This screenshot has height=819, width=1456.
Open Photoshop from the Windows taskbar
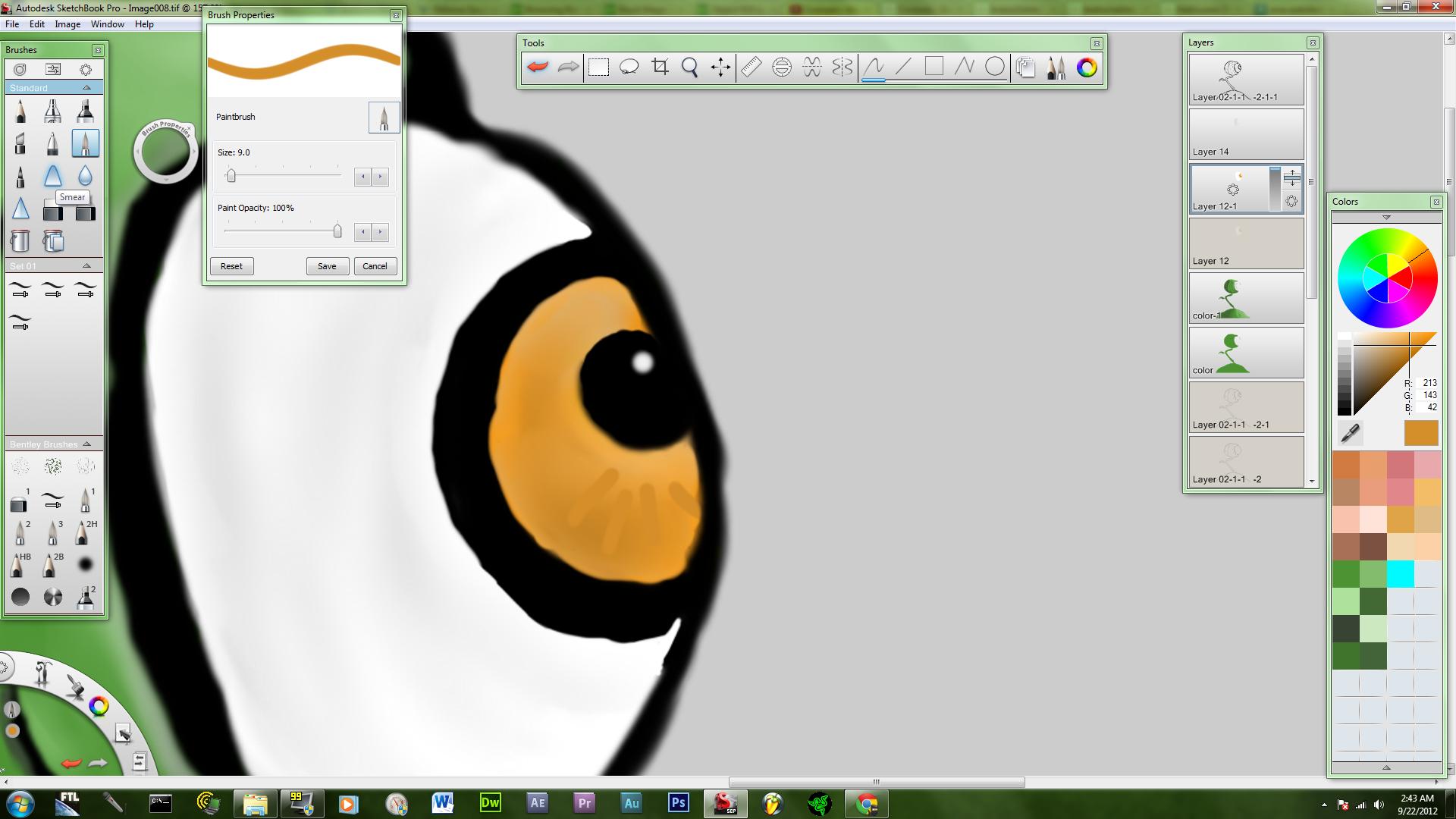coord(679,803)
